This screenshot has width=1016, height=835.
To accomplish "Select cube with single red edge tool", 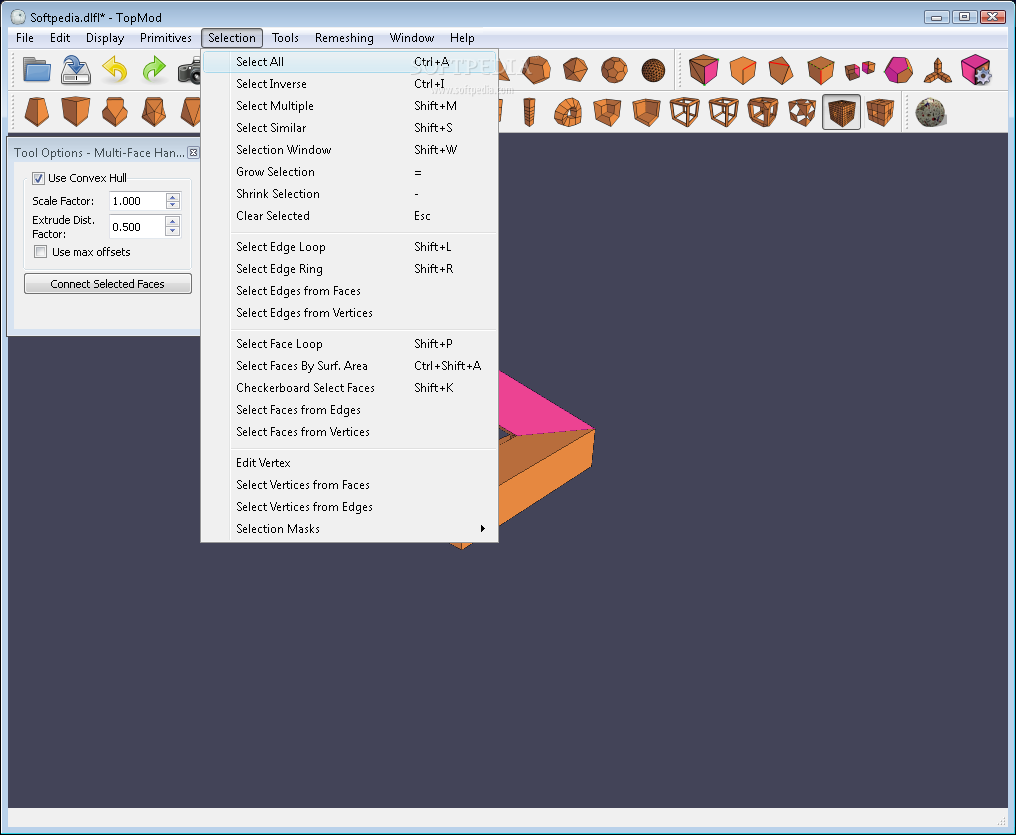I will tap(743, 70).
